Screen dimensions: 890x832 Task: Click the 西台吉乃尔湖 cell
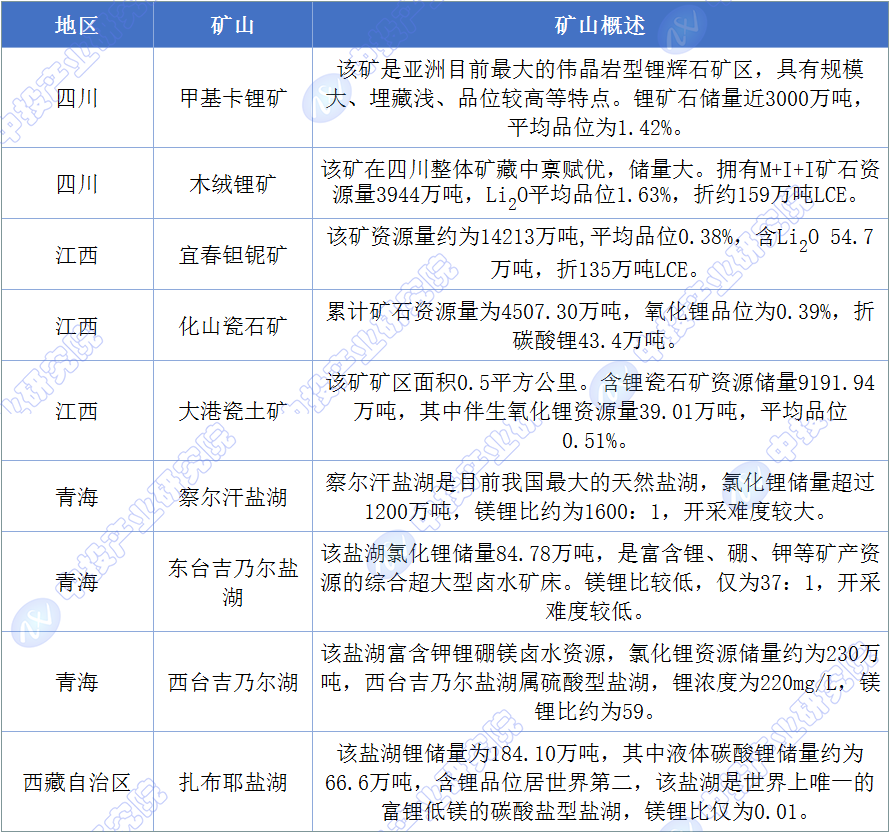click(x=232, y=682)
